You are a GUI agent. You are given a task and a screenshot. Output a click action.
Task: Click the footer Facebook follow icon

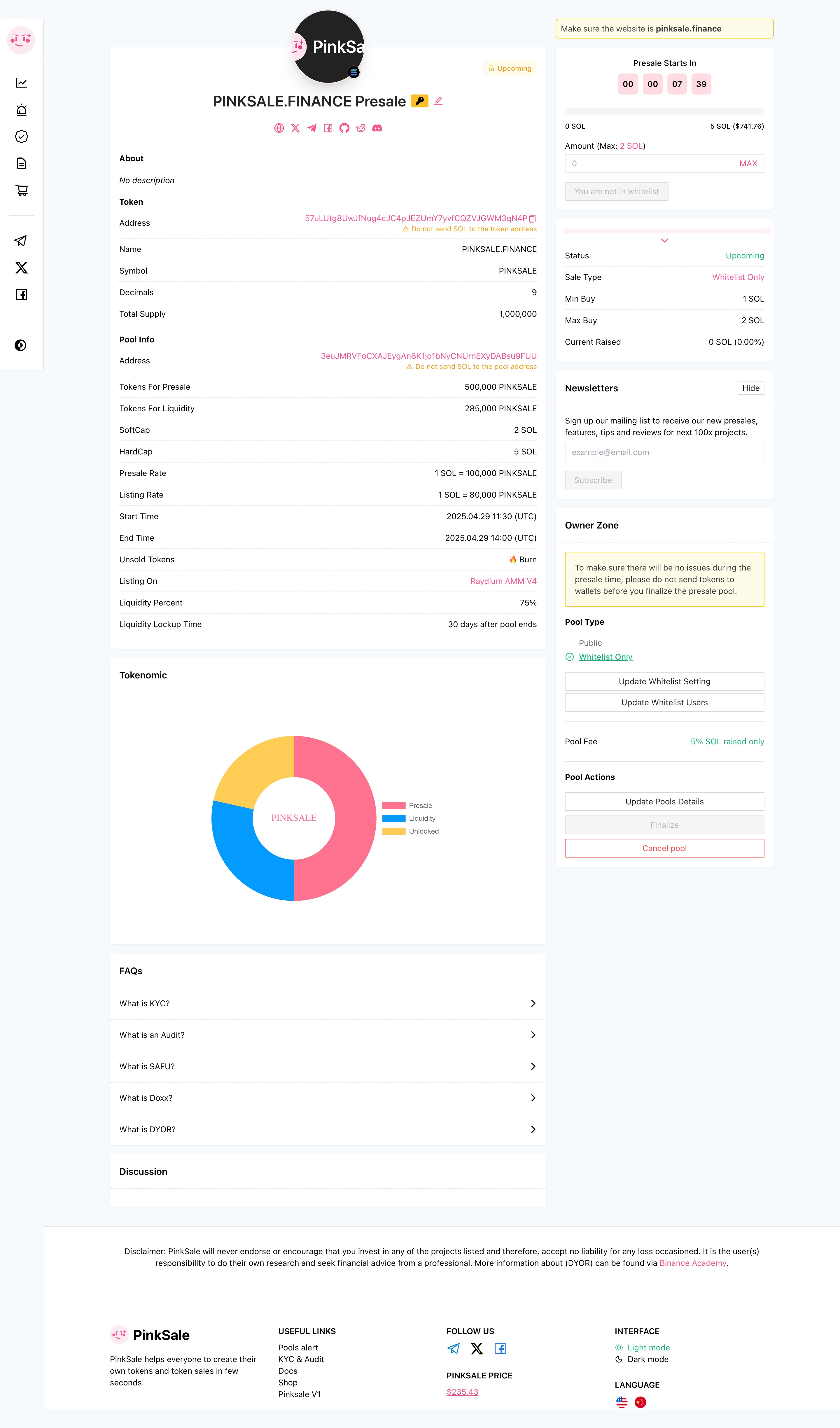coord(500,1349)
